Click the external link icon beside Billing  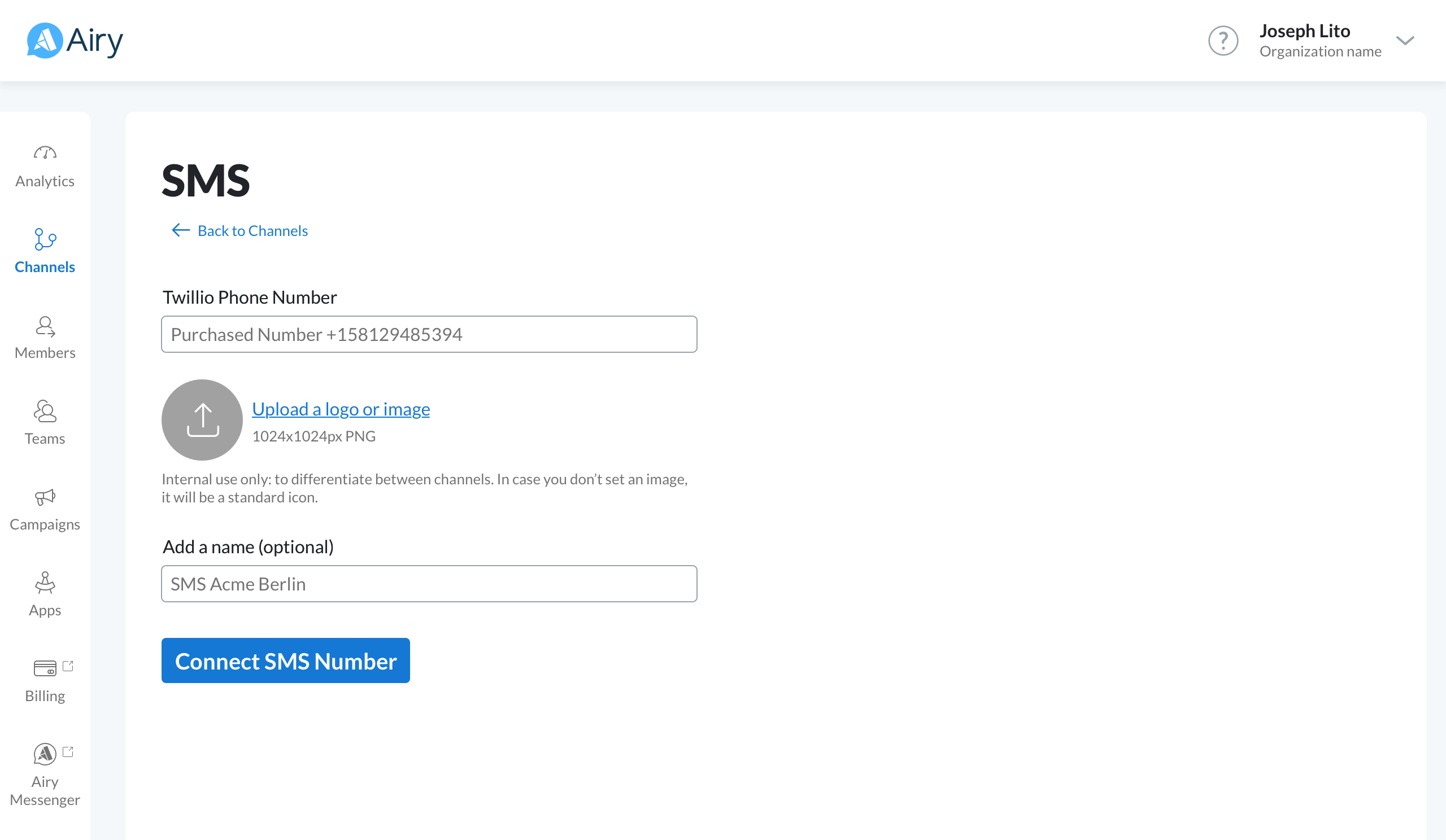tap(68, 667)
